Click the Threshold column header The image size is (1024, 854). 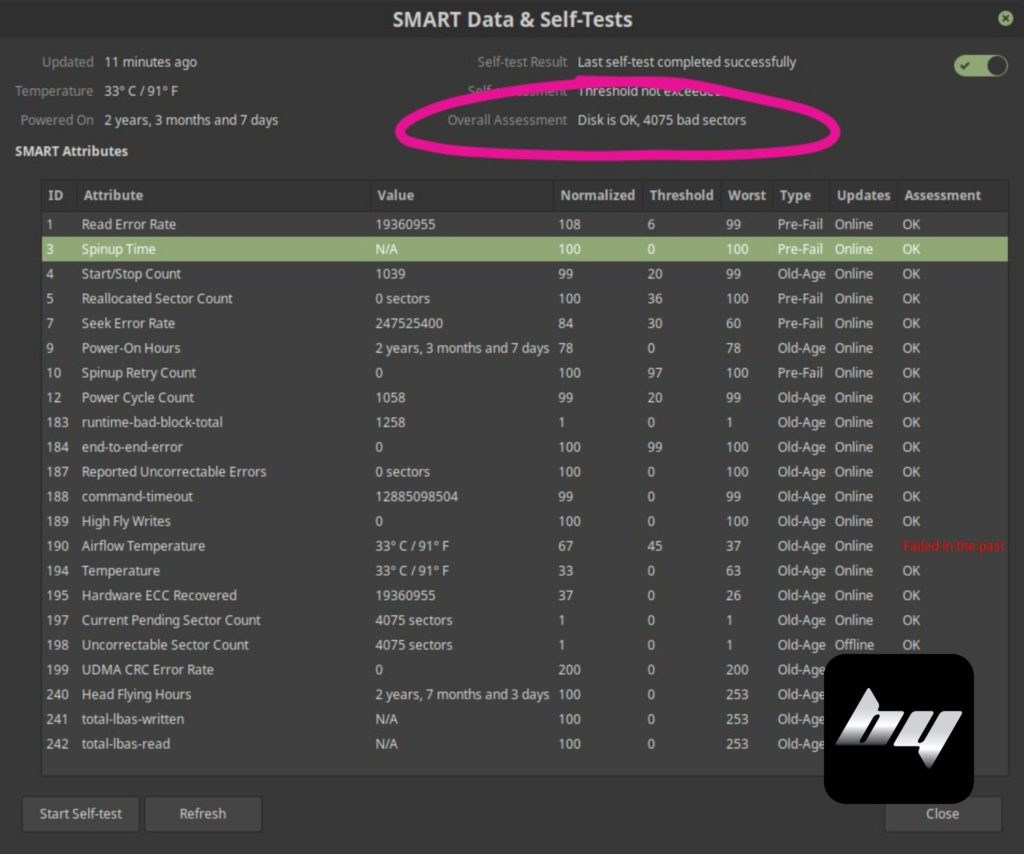(681, 196)
